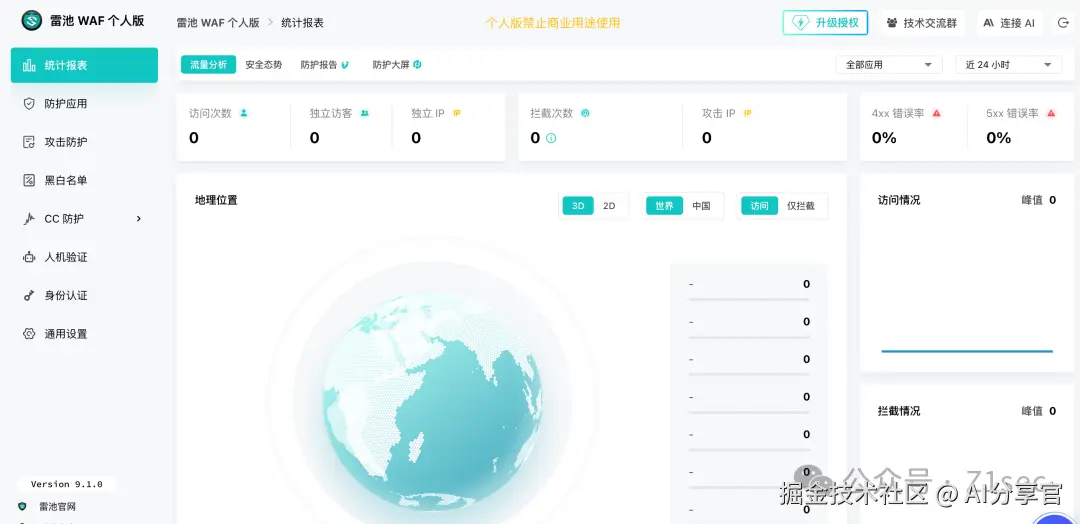Open the 全部应用 dropdown
The height and width of the screenshot is (524, 1080).
[889, 65]
